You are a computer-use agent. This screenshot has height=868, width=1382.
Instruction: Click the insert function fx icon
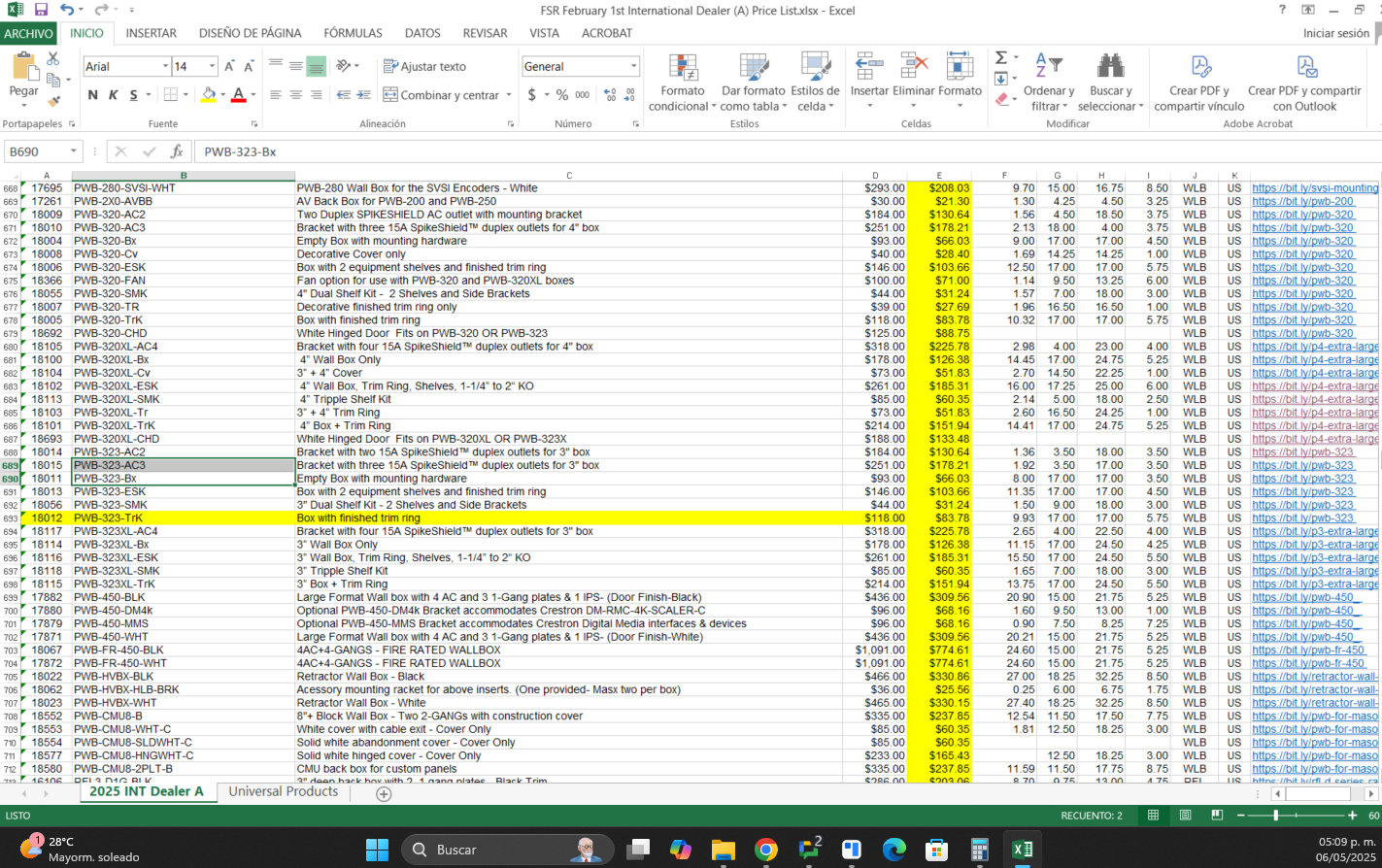[177, 151]
